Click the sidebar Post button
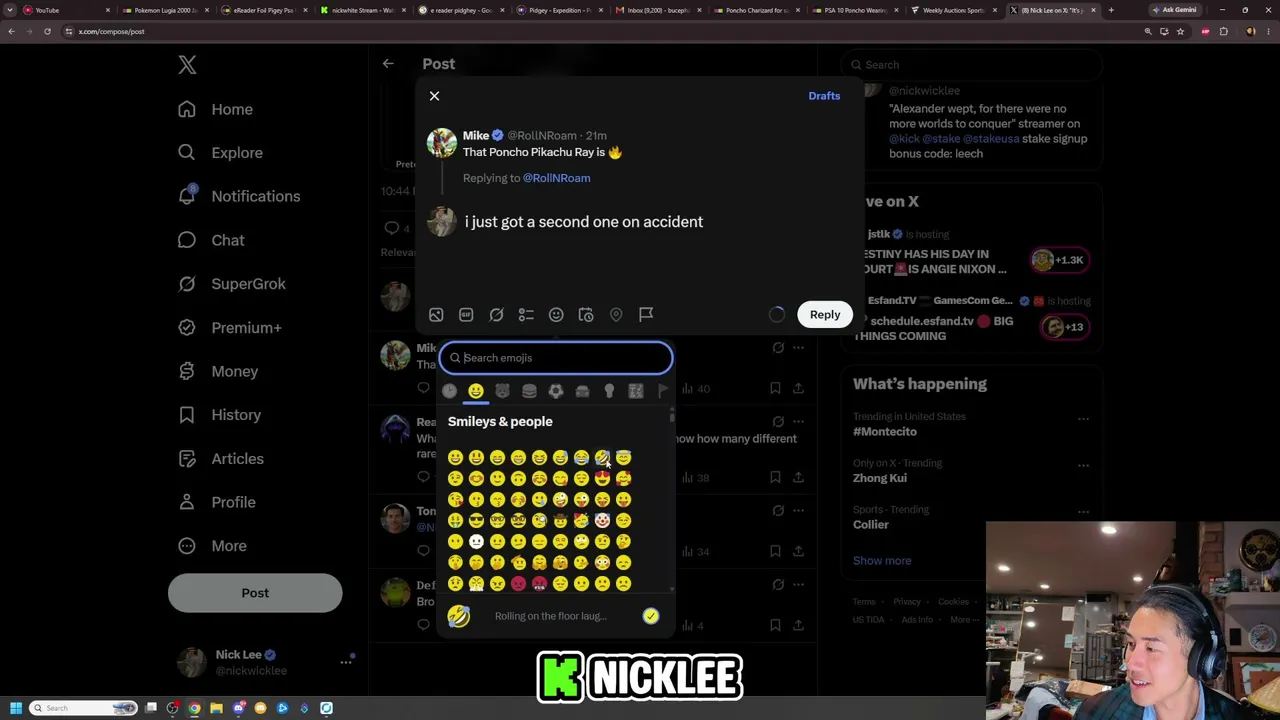This screenshot has width=1280, height=720. (255, 593)
